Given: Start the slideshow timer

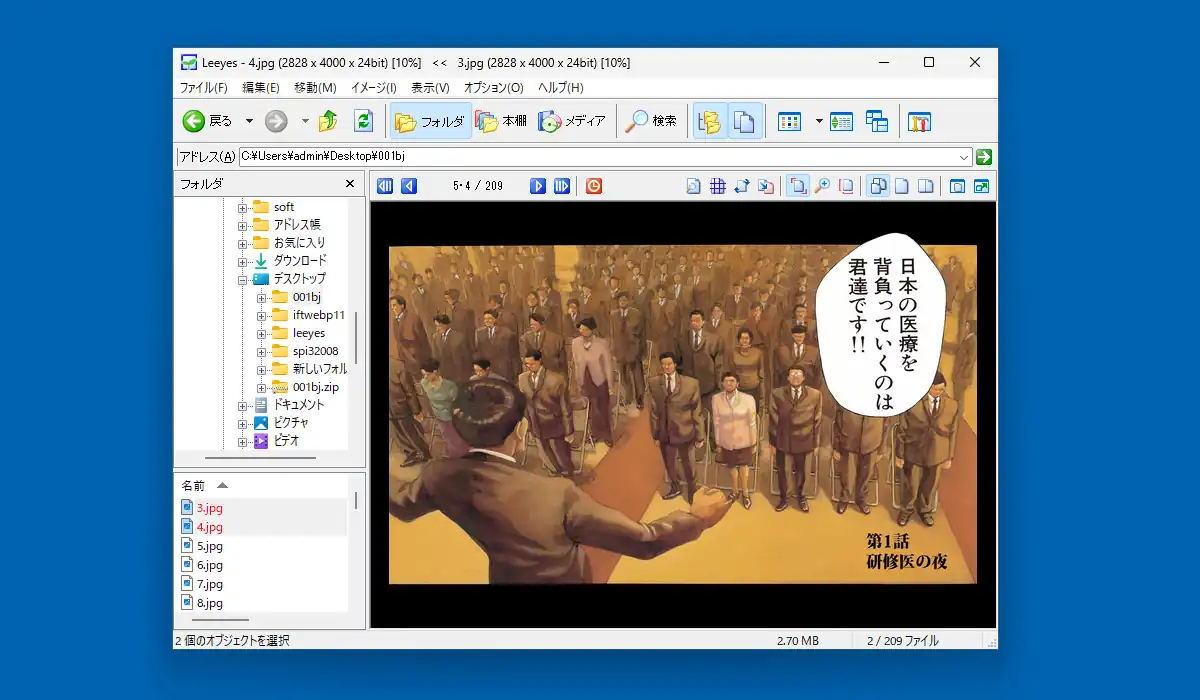Looking at the screenshot, I should tap(593, 185).
